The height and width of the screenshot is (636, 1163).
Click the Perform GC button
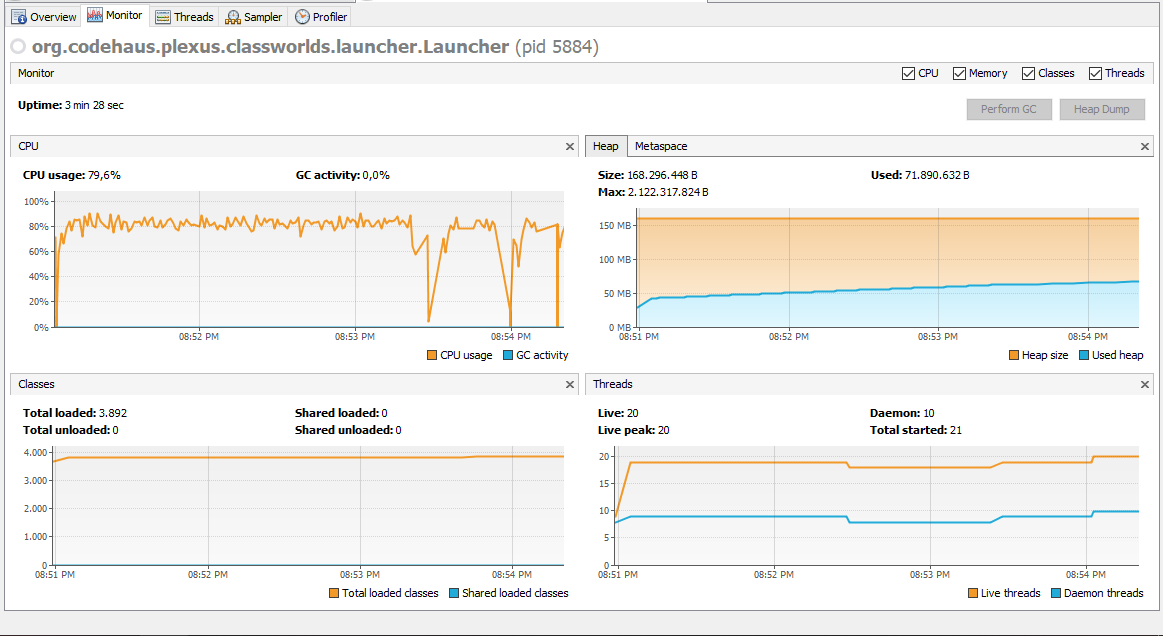(1009, 109)
